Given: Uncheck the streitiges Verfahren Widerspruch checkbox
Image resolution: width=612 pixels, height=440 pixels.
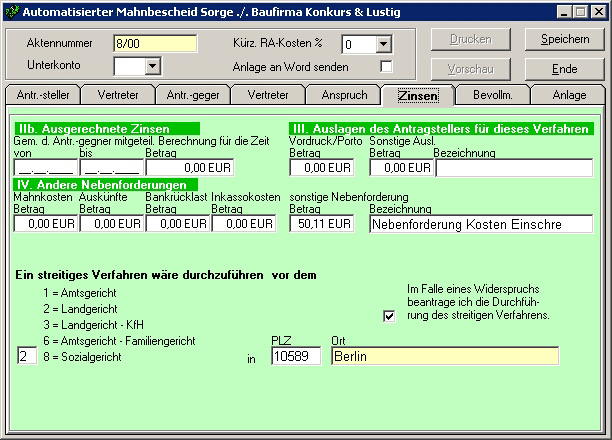Looking at the screenshot, I should [x=389, y=316].
